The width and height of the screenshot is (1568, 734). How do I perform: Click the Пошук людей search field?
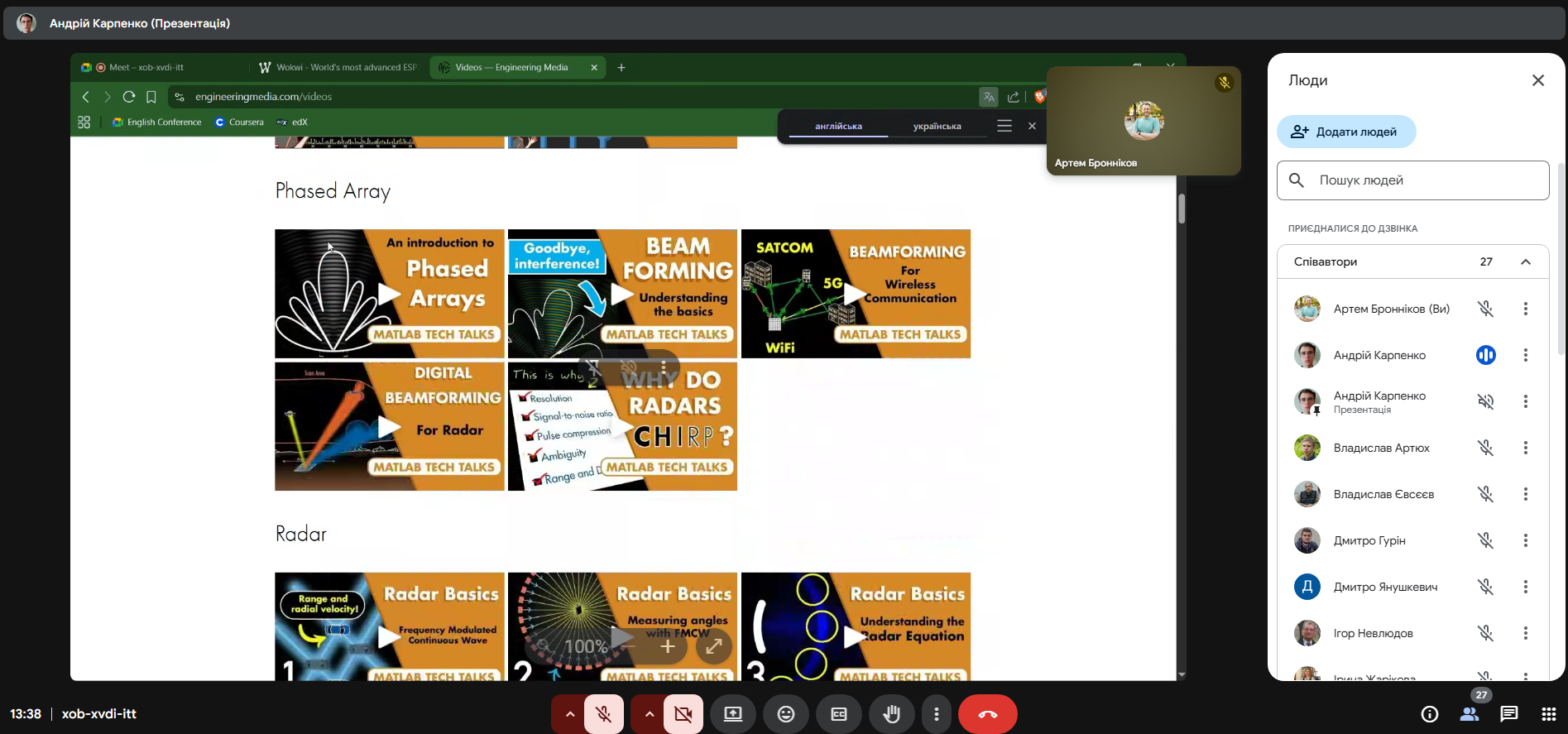[1412, 180]
